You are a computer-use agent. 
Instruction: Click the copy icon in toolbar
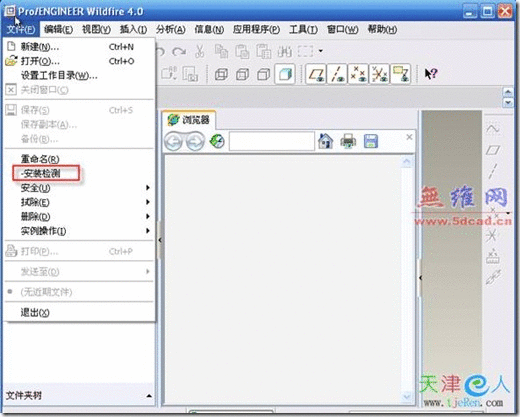221,51
